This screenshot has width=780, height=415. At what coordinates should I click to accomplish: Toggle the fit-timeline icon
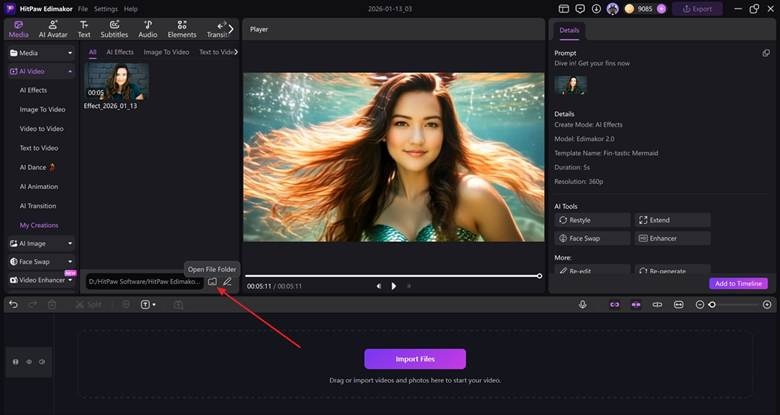click(x=679, y=305)
